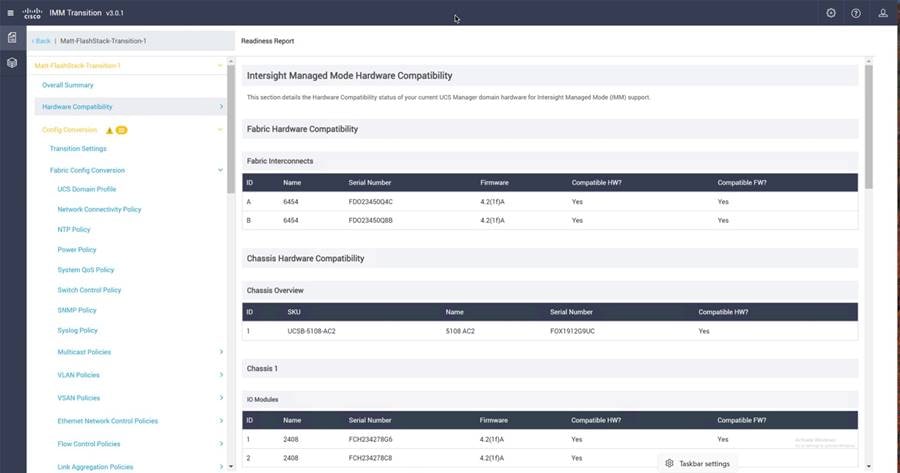
Task: Click sidebar scroll down arrow
Action: pyautogui.click(x=231, y=466)
